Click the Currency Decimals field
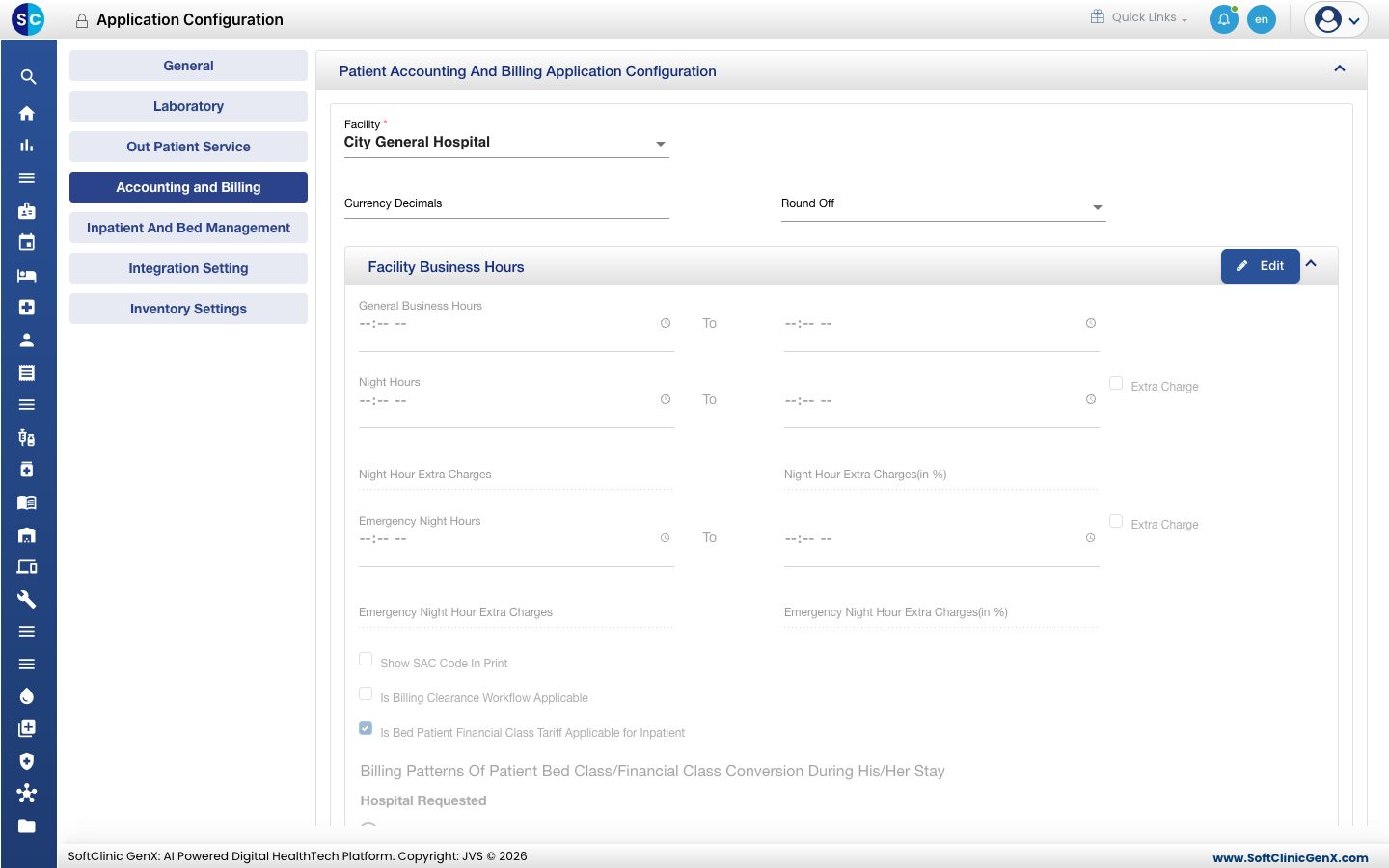 click(506, 204)
